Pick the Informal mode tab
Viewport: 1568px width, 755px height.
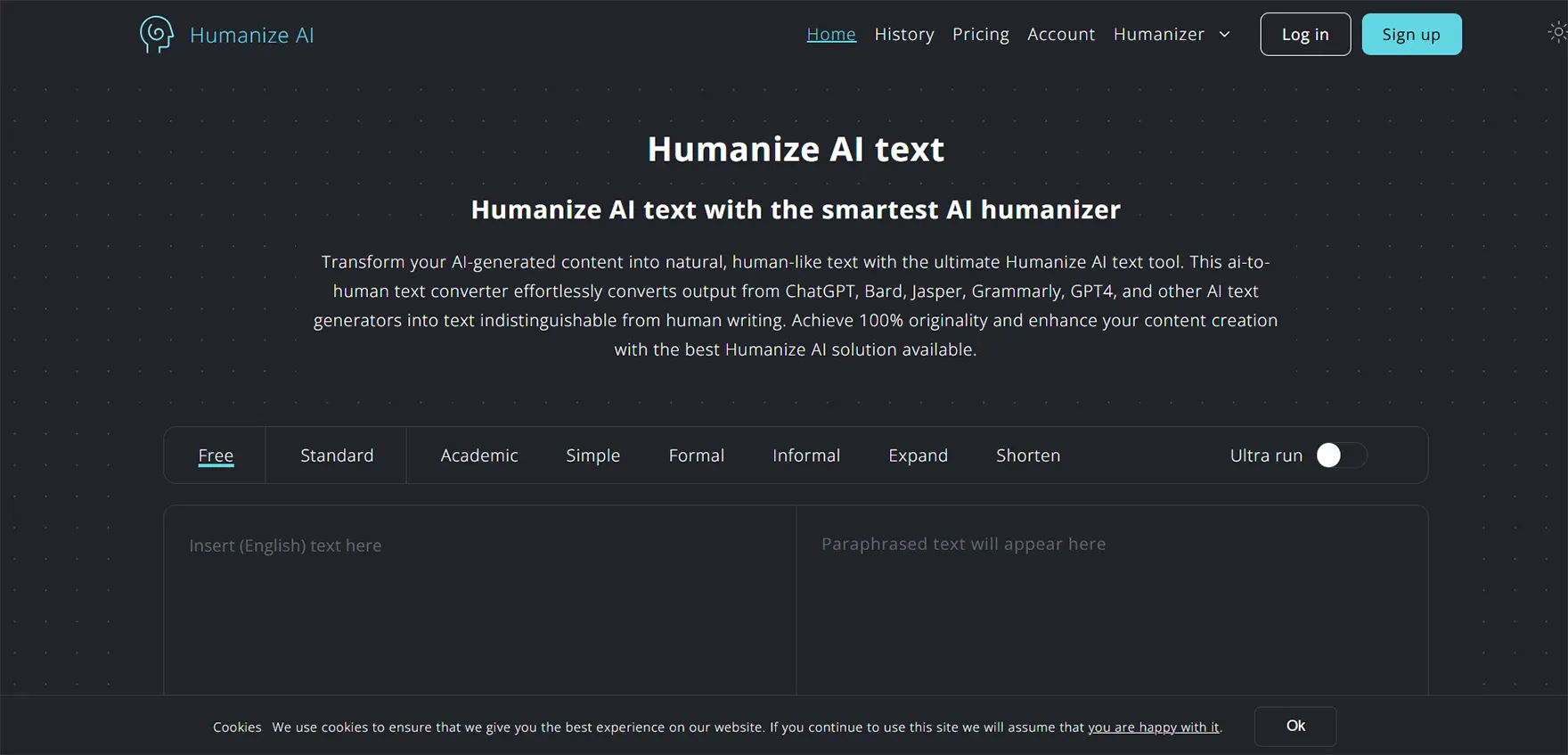pyautogui.click(x=806, y=455)
